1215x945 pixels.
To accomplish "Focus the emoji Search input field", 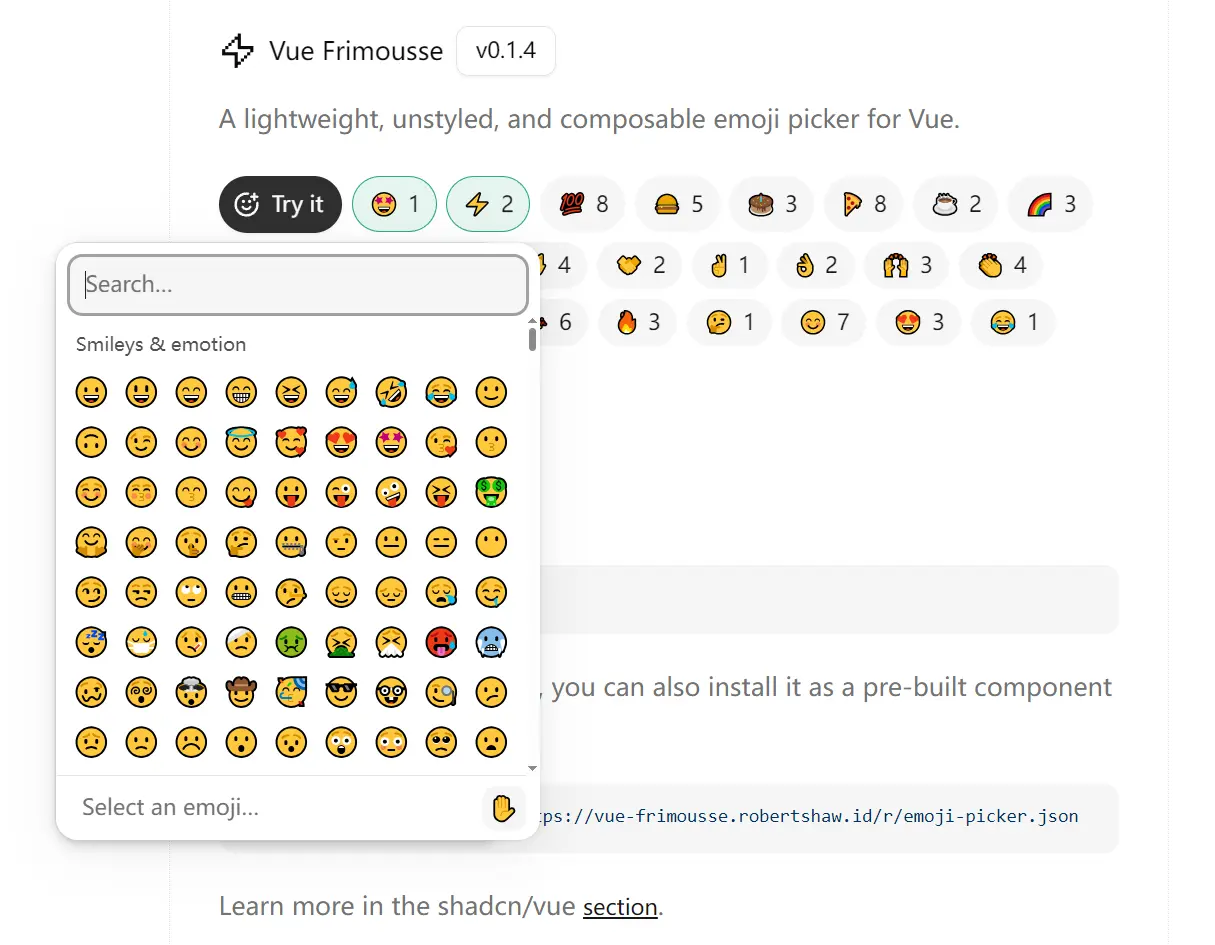I will pyautogui.click(x=298, y=285).
